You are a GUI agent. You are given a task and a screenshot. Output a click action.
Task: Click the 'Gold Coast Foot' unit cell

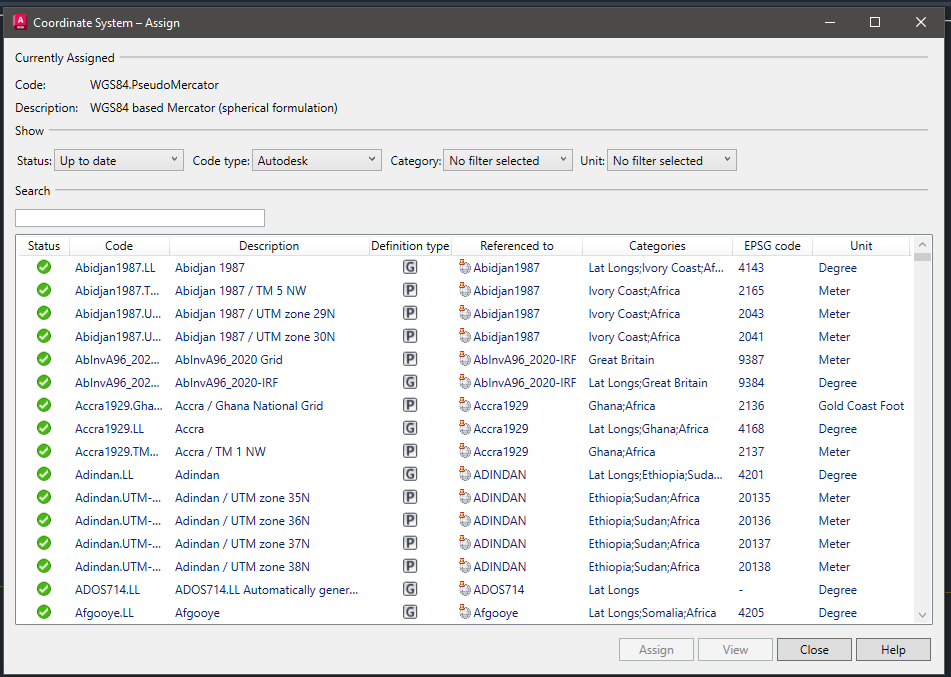pyautogui.click(x=861, y=406)
